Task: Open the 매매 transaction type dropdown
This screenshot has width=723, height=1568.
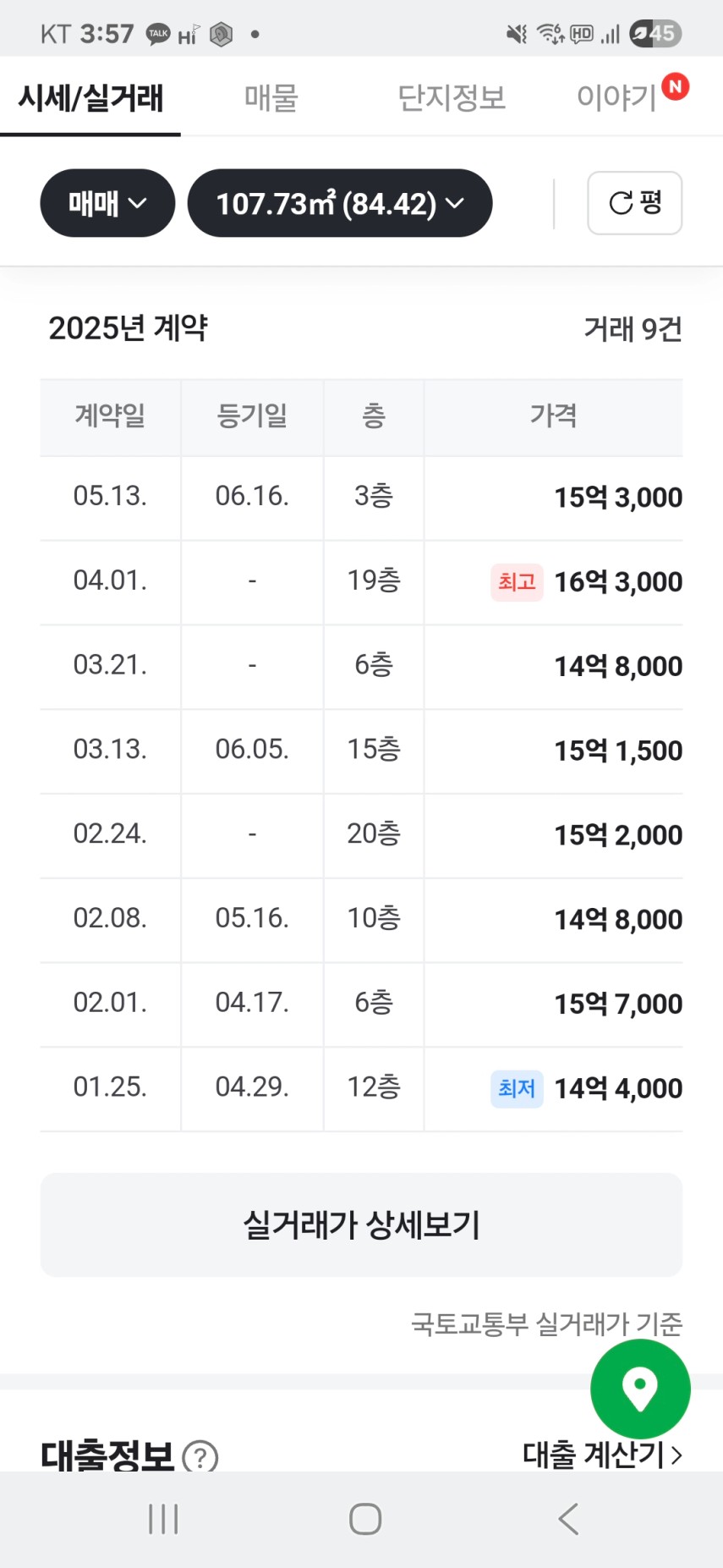Action: coord(107,203)
